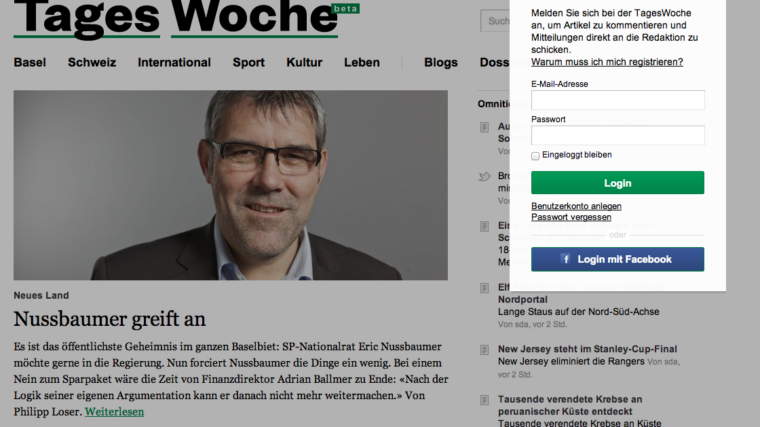Click the Passwort input field
This screenshot has width=760, height=427.
(618, 136)
